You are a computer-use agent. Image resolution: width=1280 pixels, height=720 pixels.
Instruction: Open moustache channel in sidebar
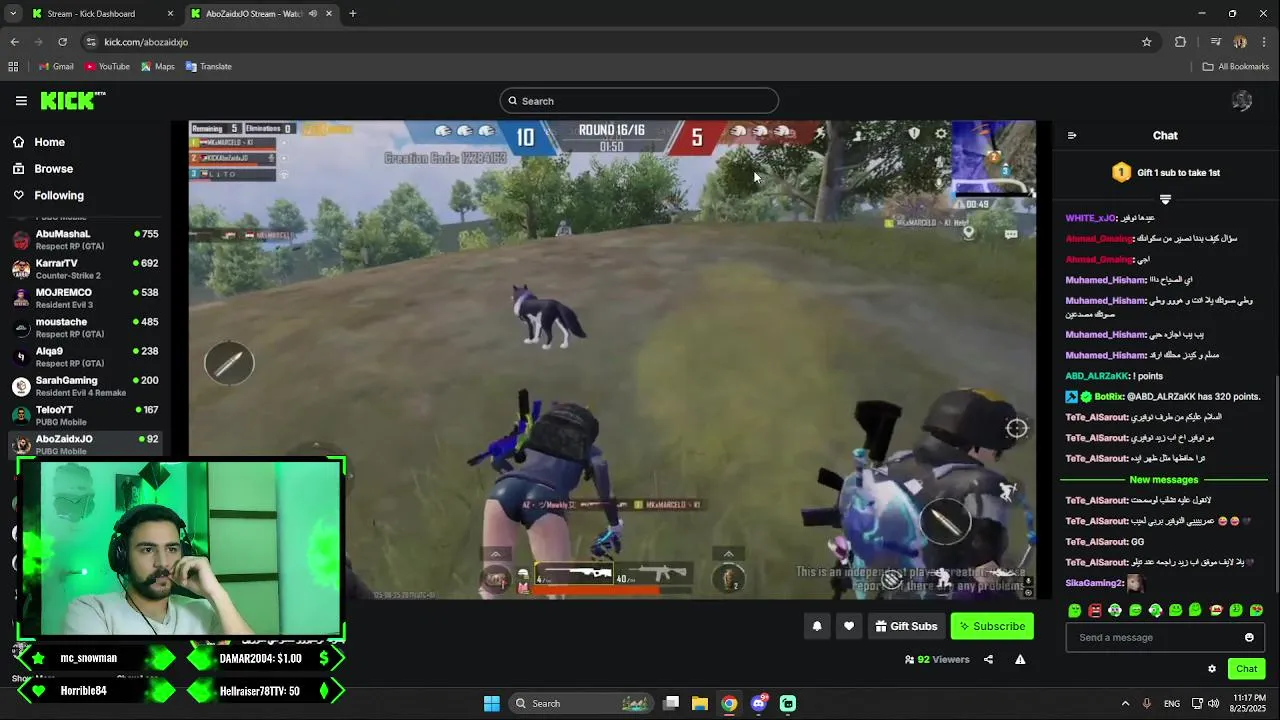tap(86, 327)
